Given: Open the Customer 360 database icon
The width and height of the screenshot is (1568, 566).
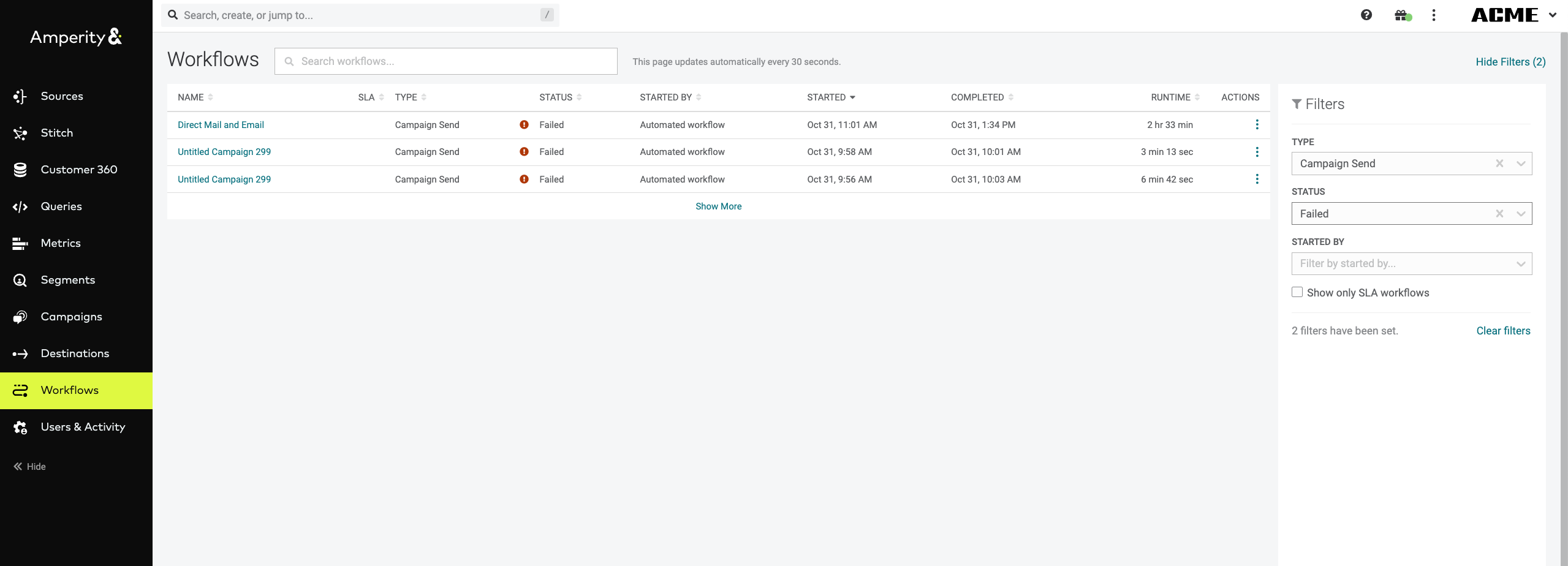Looking at the screenshot, I should pyautogui.click(x=20, y=170).
